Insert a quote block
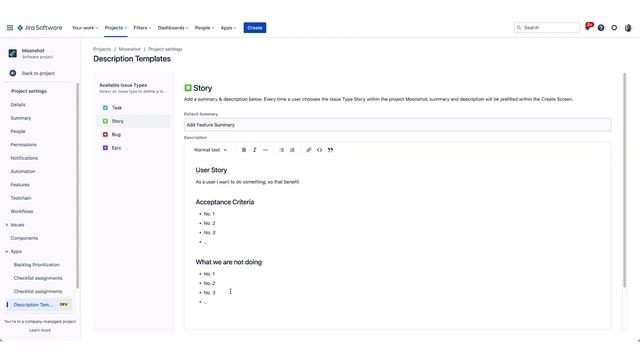Image resolution: width=640 pixels, height=360 pixels. (x=330, y=150)
